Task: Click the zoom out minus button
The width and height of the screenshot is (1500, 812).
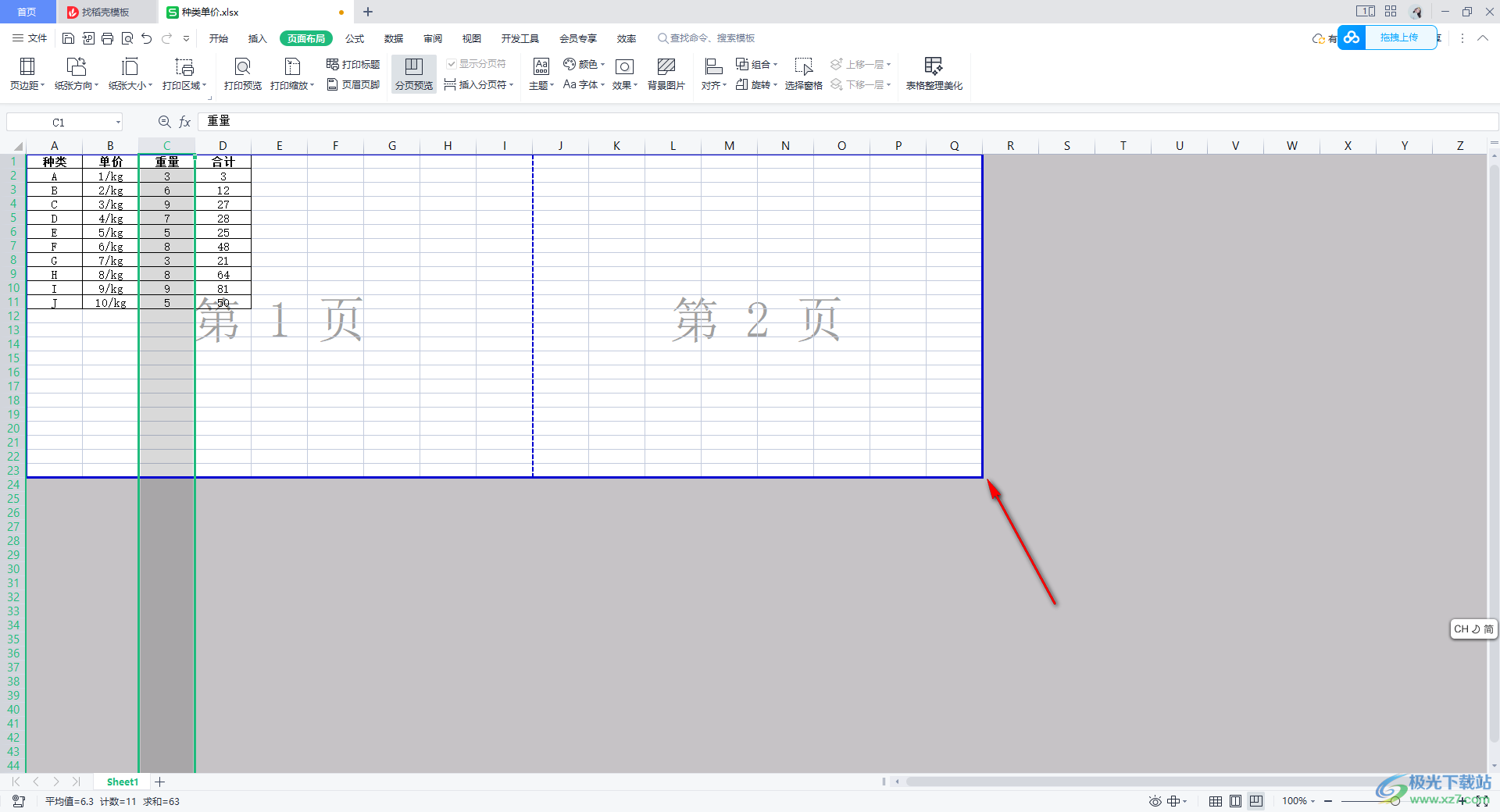Action: [x=1328, y=801]
